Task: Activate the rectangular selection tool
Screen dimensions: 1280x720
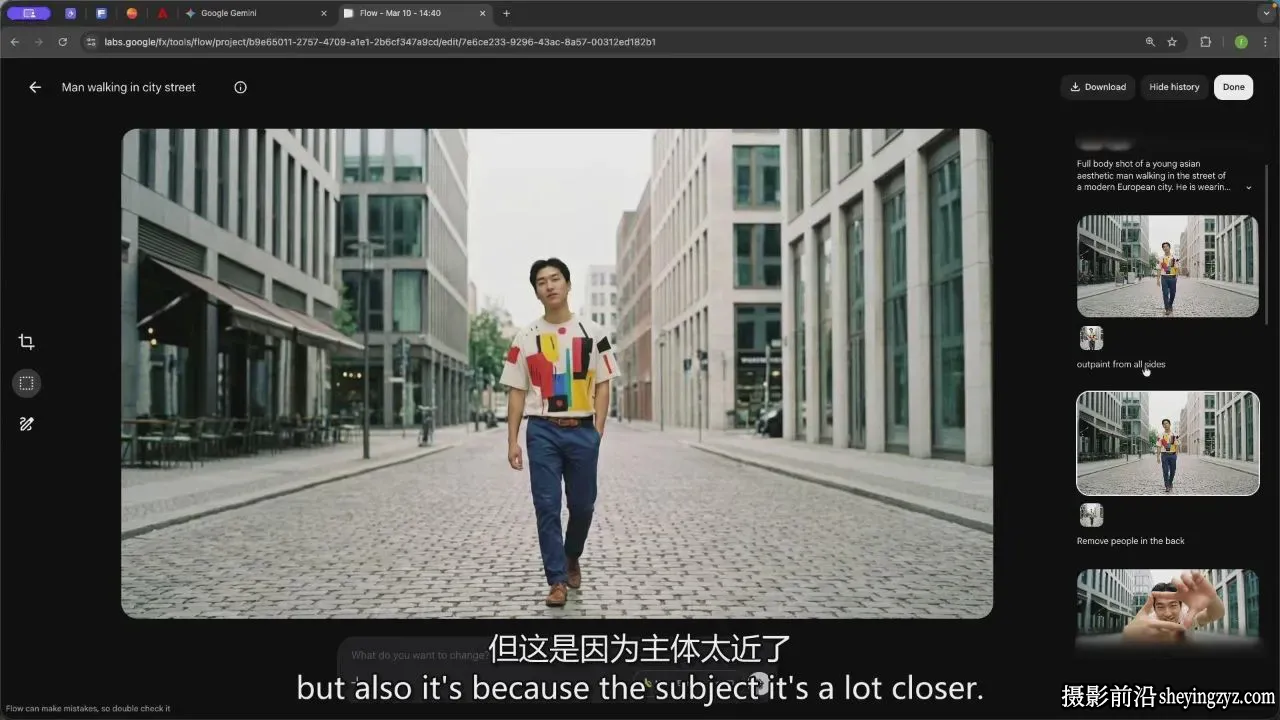Action: pos(27,383)
